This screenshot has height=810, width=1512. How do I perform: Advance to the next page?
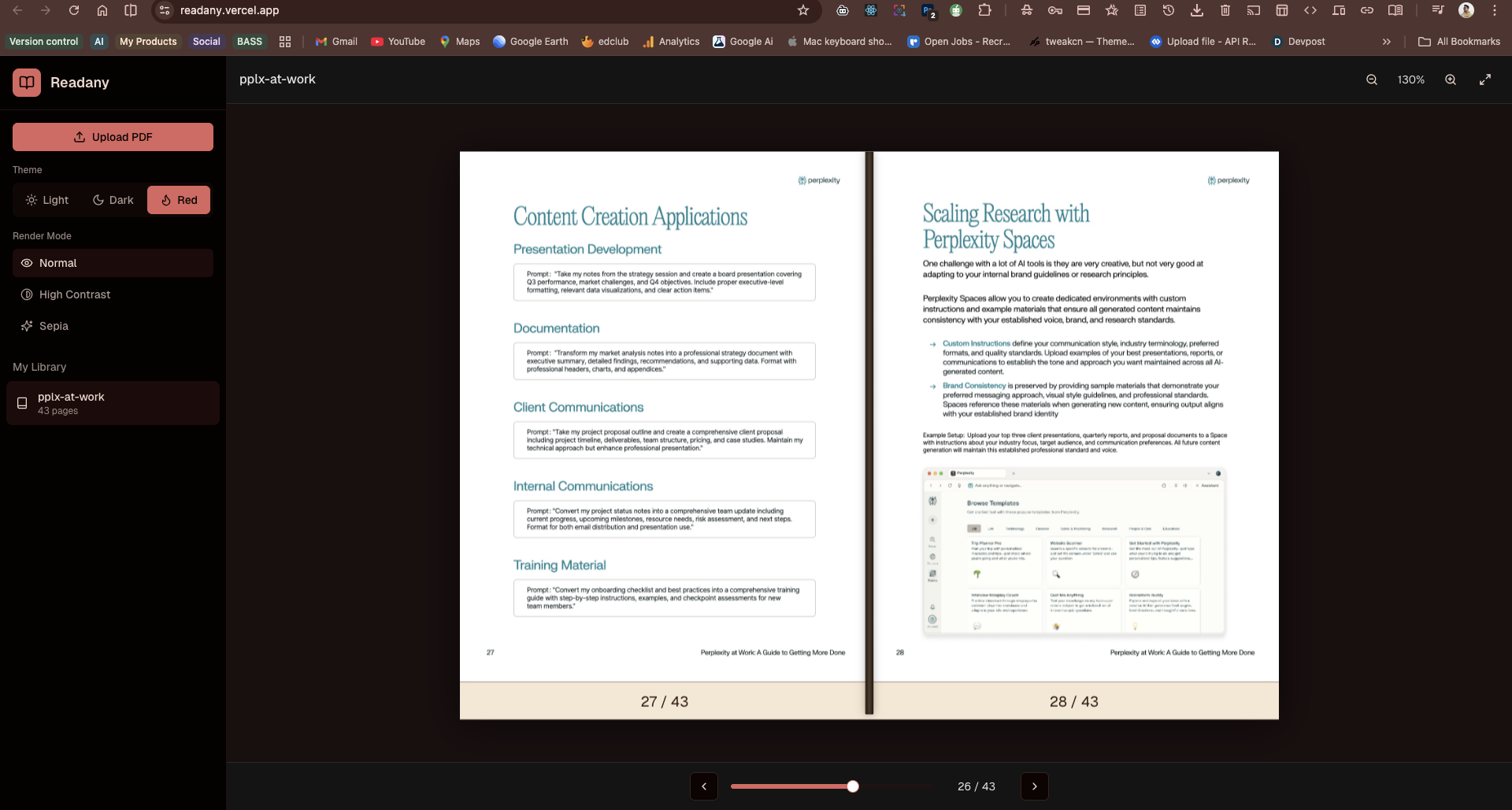click(x=1035, y=786)
